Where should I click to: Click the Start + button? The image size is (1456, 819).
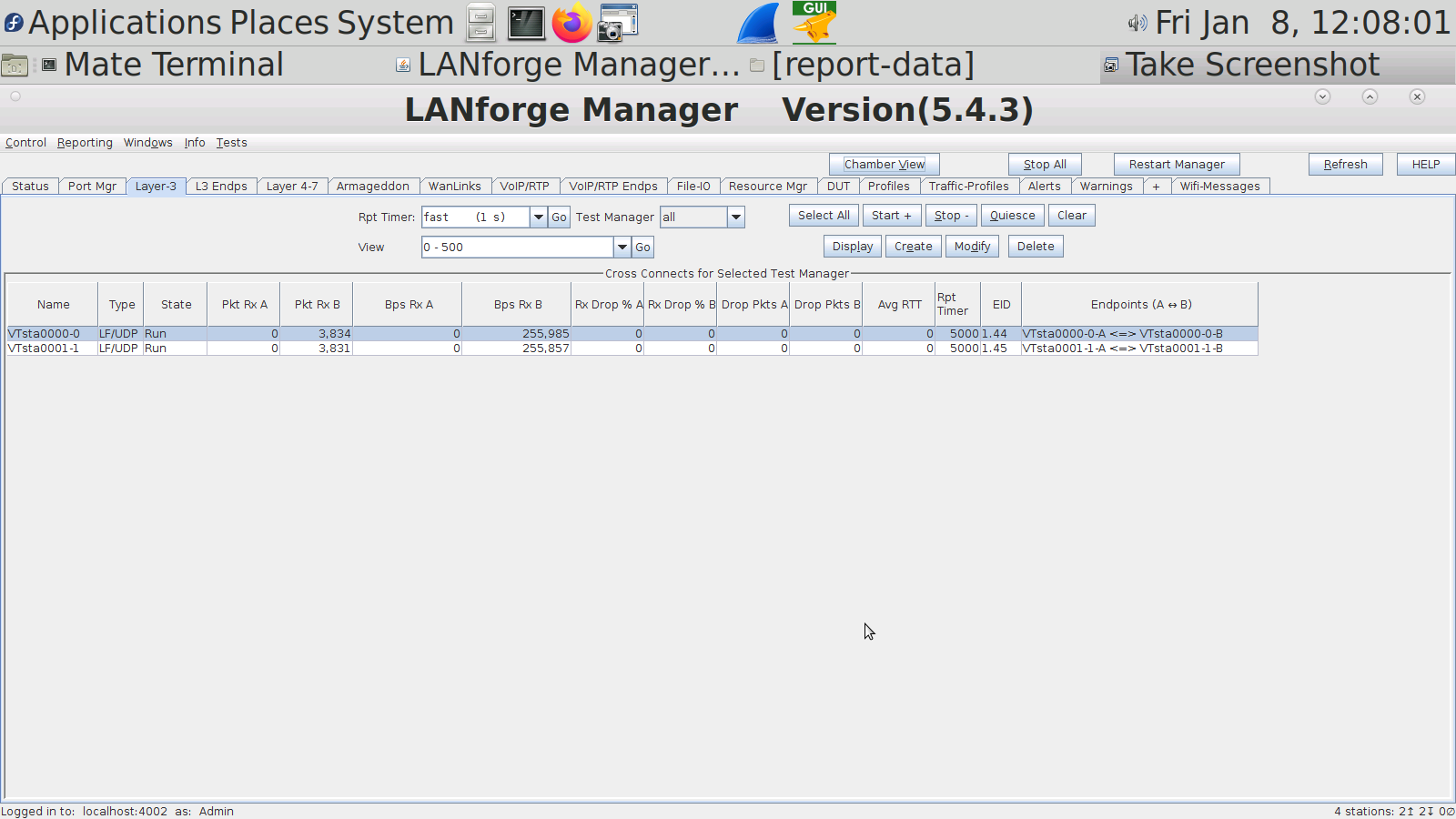pyautogui.click(x=892, y=216)
